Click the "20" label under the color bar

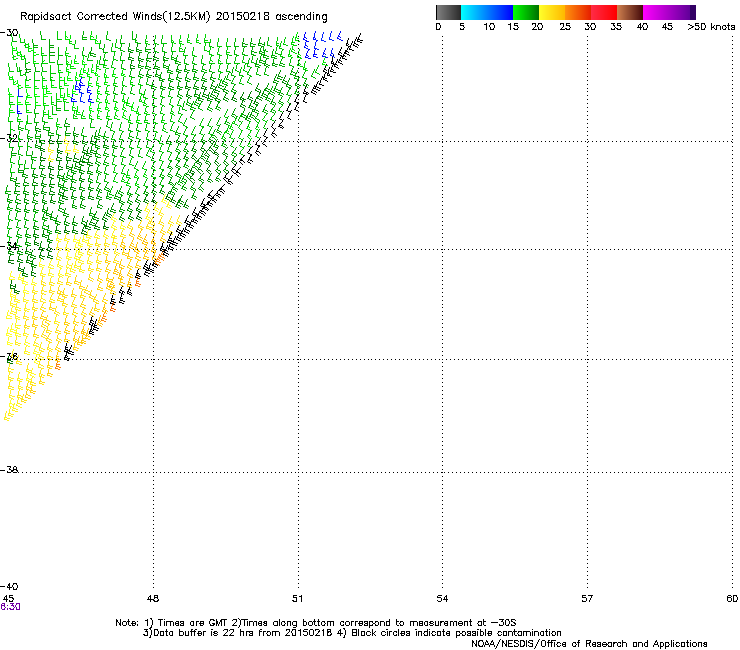click(537, 27)
